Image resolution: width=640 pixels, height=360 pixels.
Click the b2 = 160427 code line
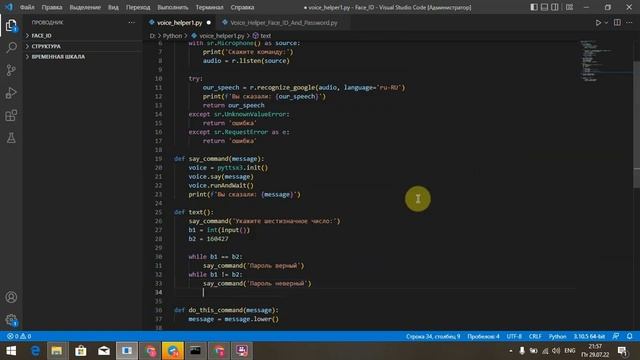tap(208, 239)
